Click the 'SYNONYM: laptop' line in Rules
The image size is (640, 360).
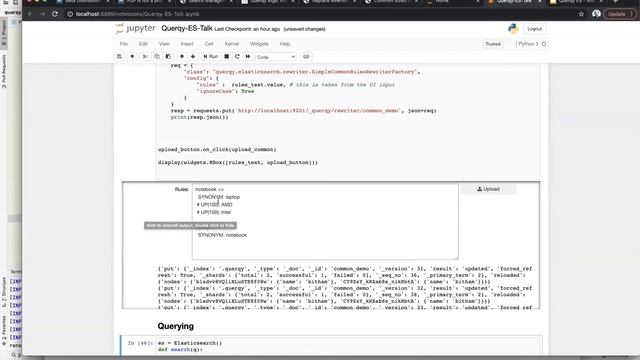pos(219,197)
